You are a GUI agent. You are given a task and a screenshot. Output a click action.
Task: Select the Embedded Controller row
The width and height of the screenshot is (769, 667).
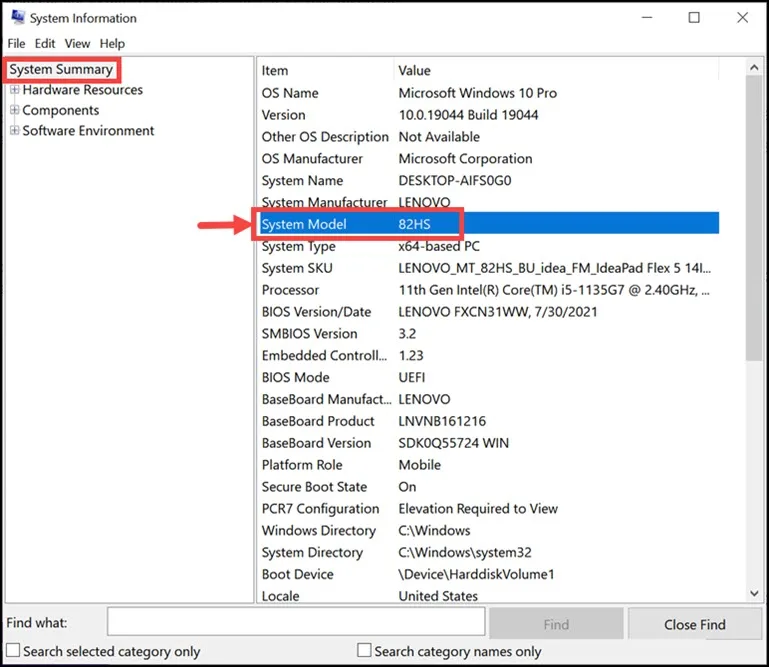[x=488, y=355]
